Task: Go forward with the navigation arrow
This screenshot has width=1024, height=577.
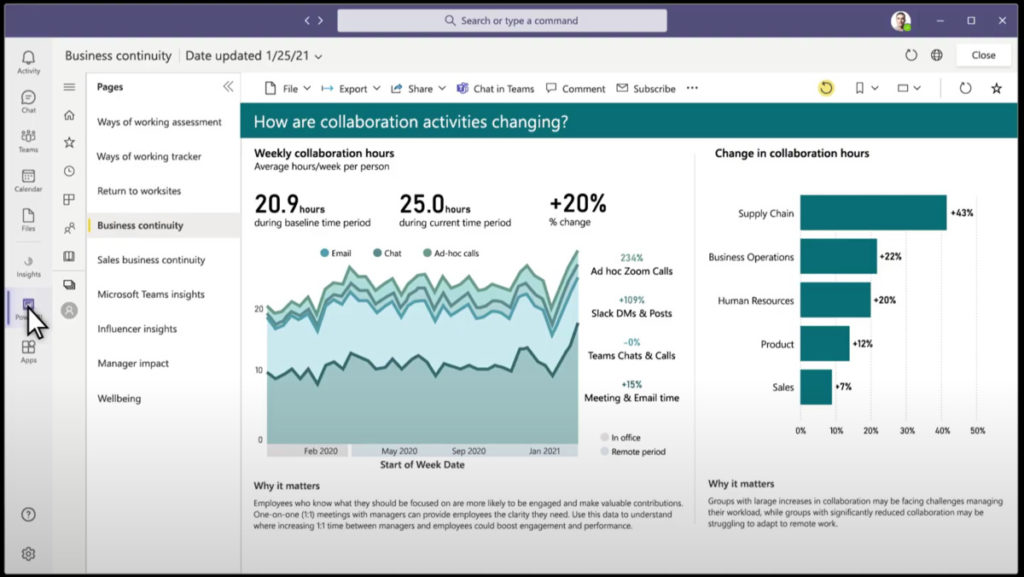Action: (321, 20)
